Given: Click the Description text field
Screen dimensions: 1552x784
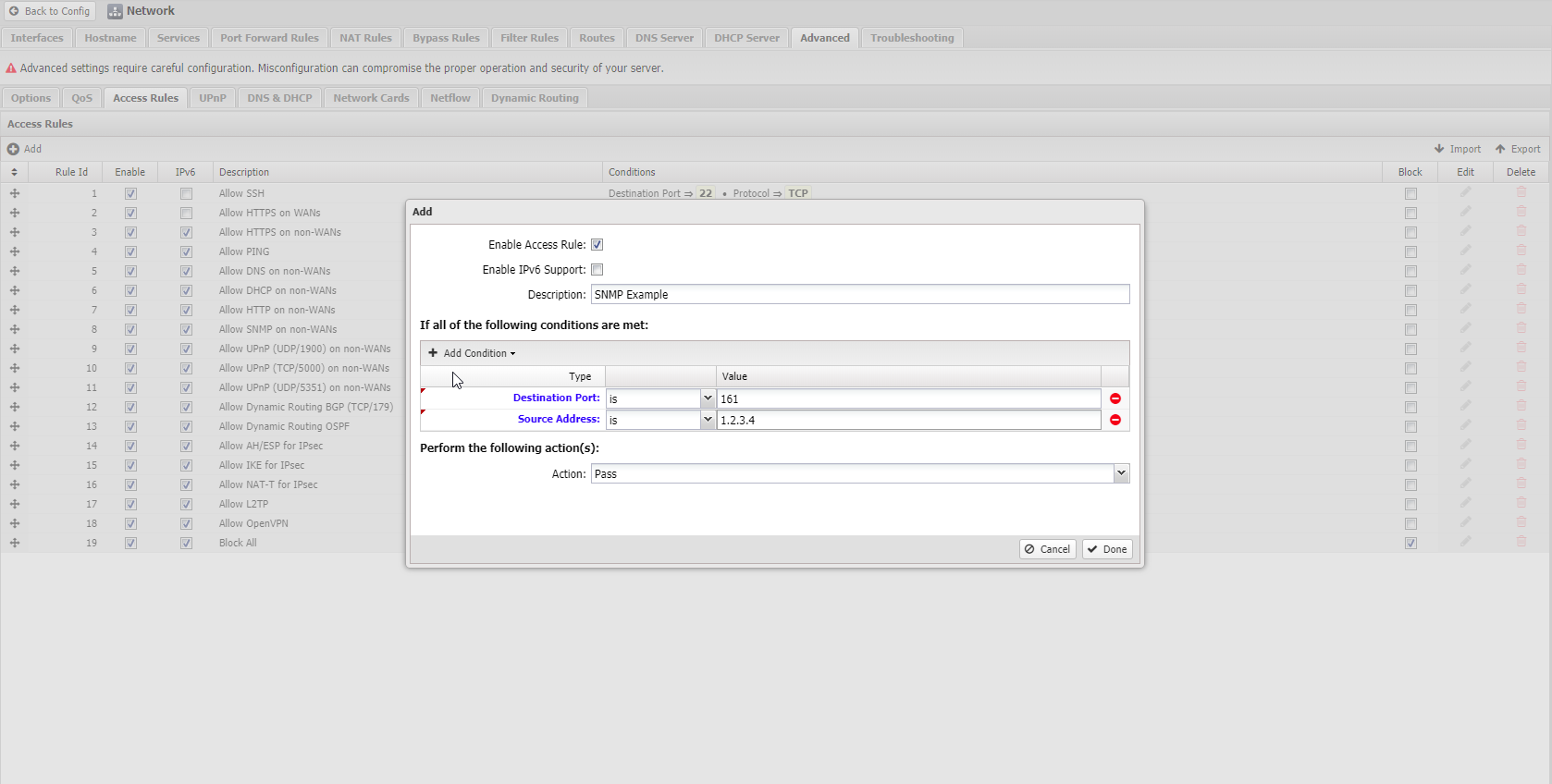Looking at the screenshot, I should coord(859,295).
